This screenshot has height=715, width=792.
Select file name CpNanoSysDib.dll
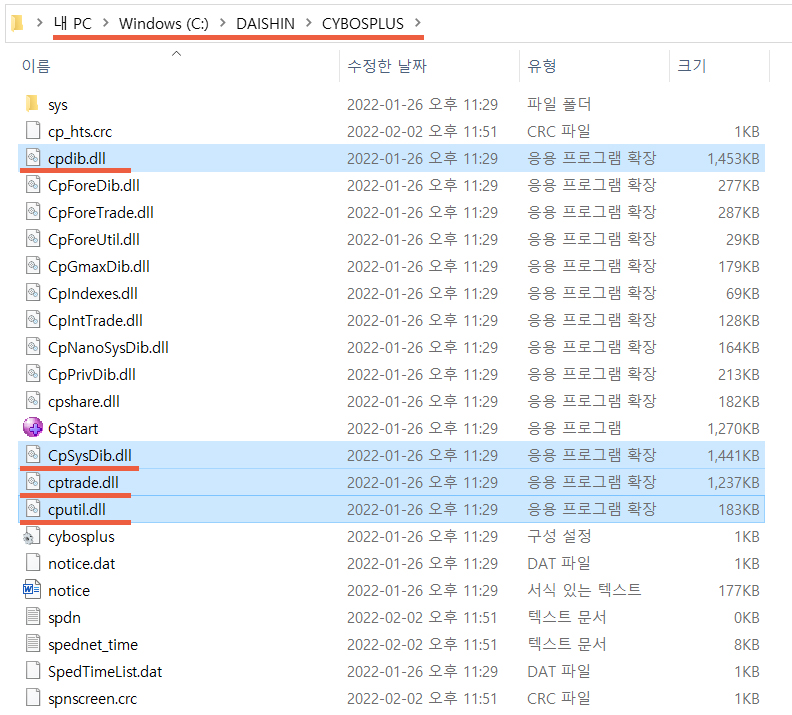(108, 348)
